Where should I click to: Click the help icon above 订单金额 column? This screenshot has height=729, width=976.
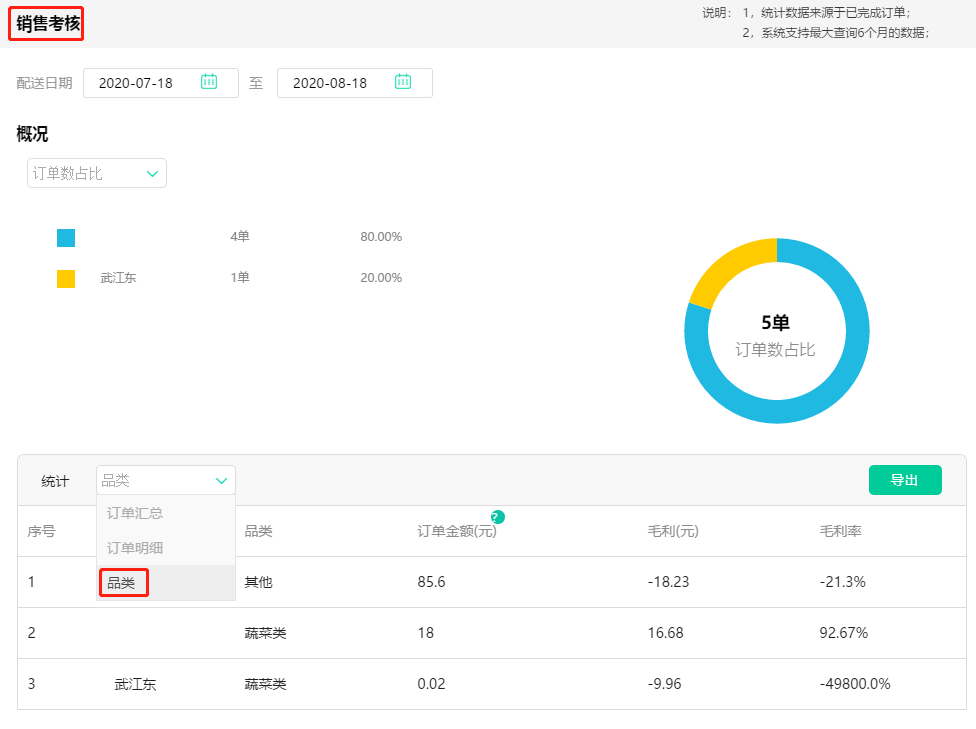coord(496,517)
